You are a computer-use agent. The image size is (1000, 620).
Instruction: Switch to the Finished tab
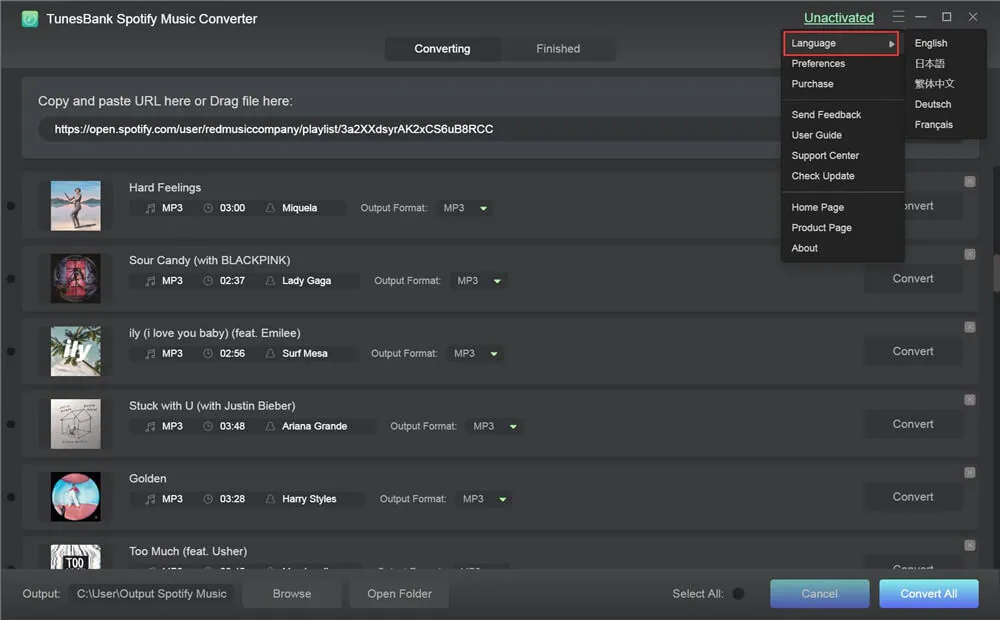tap(558, 48)
